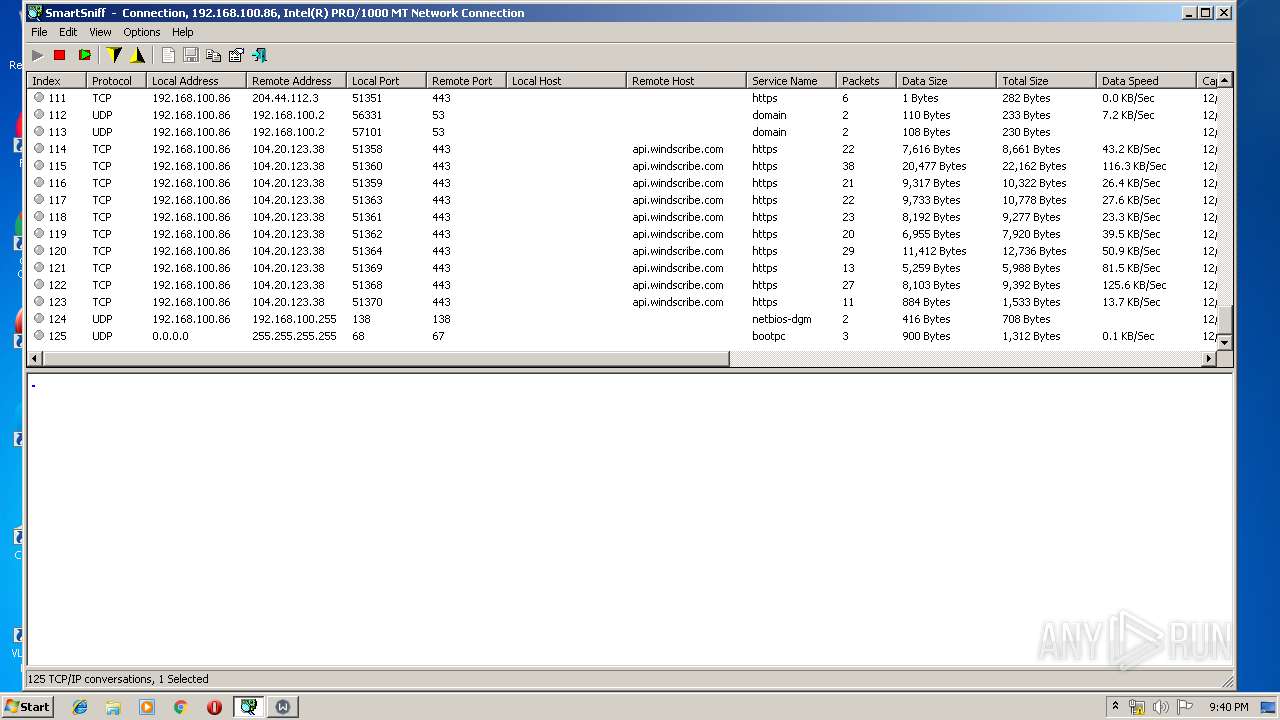Click netbios-dgm service name cell
The image size is (1280, 720).
781,319
